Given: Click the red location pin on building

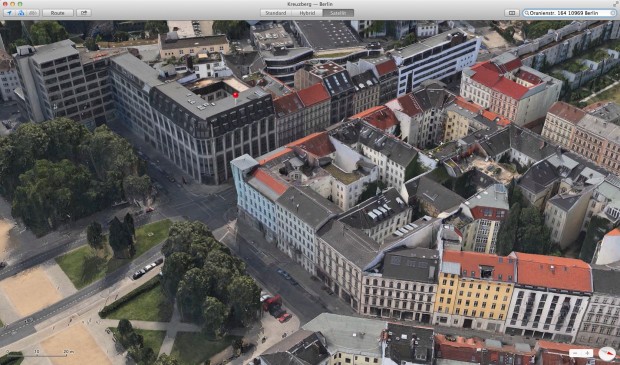Looking at the screenshot, I should coord(236,96).
